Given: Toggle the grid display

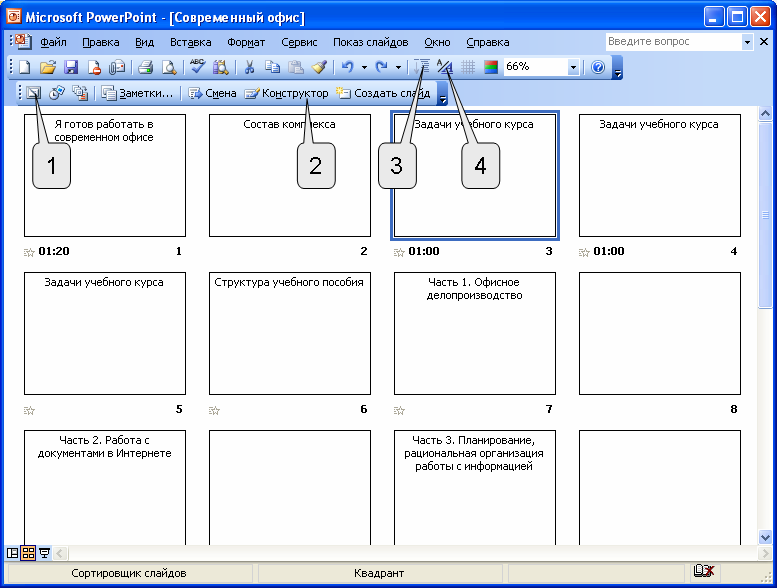Looking at the screenshot, I should (x=468, y=66).
